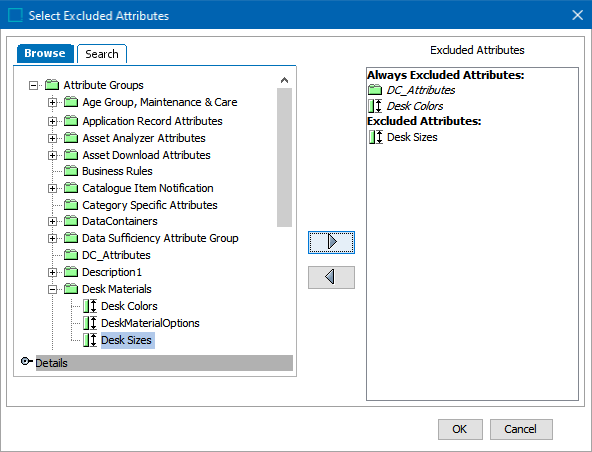Click the Details pin icon
The height and width of the screenshot is (452, 592).
tap(26, 362)
